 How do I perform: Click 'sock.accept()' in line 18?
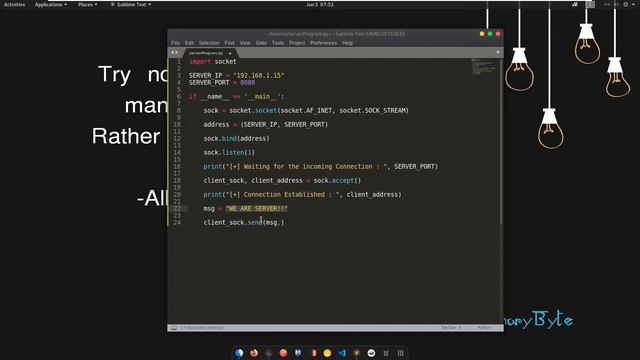[337, 180]
